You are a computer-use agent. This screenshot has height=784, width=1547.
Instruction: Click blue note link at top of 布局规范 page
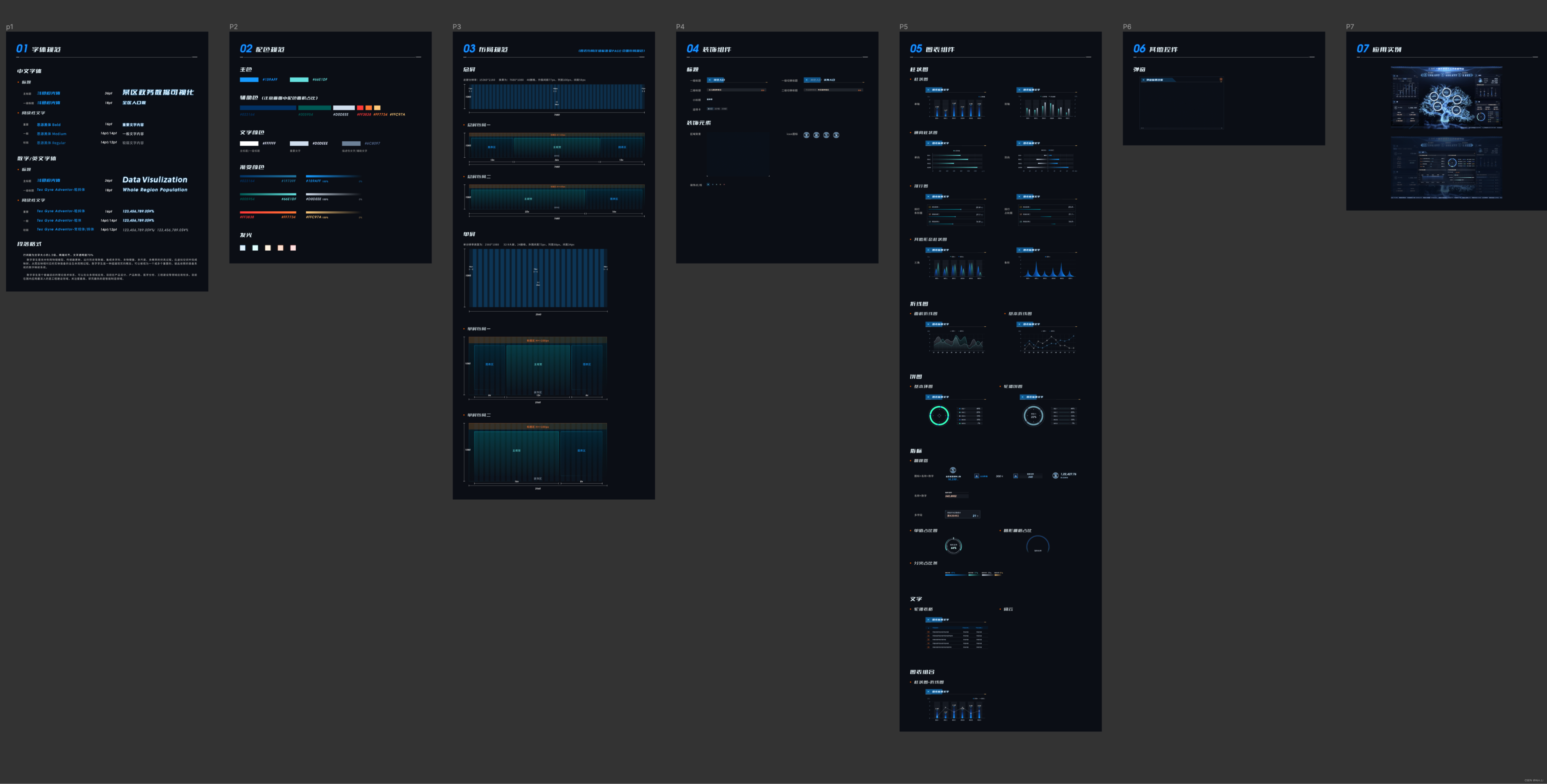(x=611, y=51)
